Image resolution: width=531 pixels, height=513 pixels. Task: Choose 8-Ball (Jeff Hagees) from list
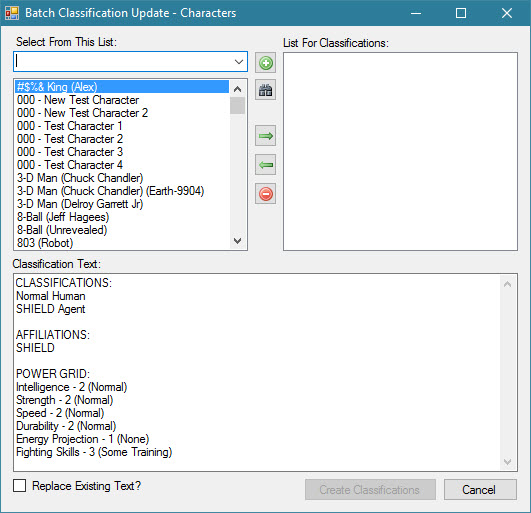(63, 217)
